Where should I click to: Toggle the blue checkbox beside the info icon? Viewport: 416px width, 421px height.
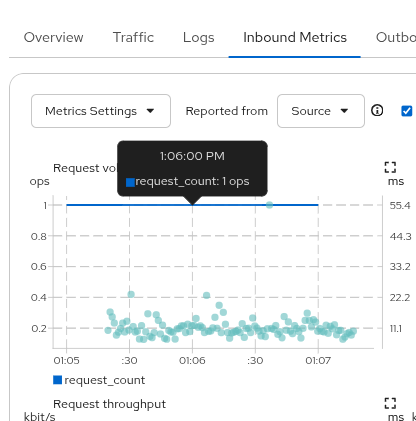pos(407,111)
